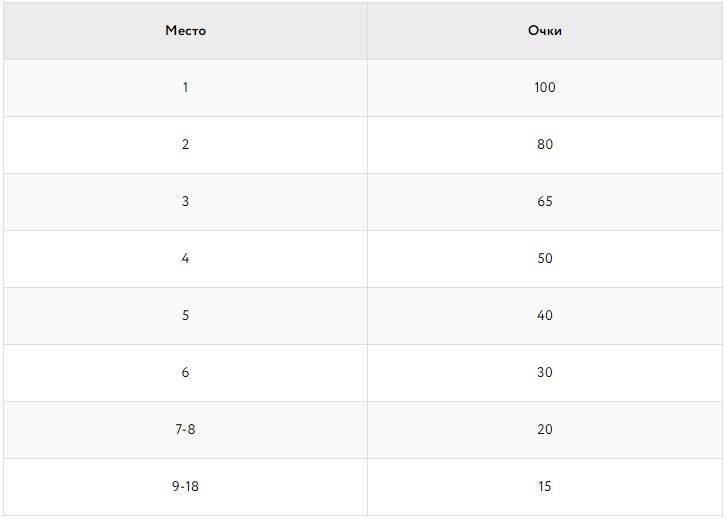726x519 pixels.
Task: Select the 65 points cell
Action: (x=544, y=202)
